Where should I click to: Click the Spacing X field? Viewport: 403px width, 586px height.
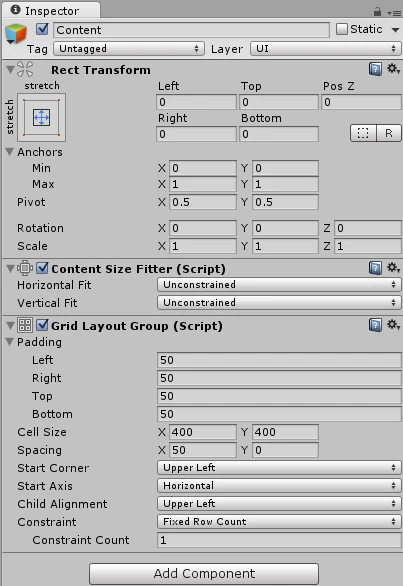click(x=203, y=450)
